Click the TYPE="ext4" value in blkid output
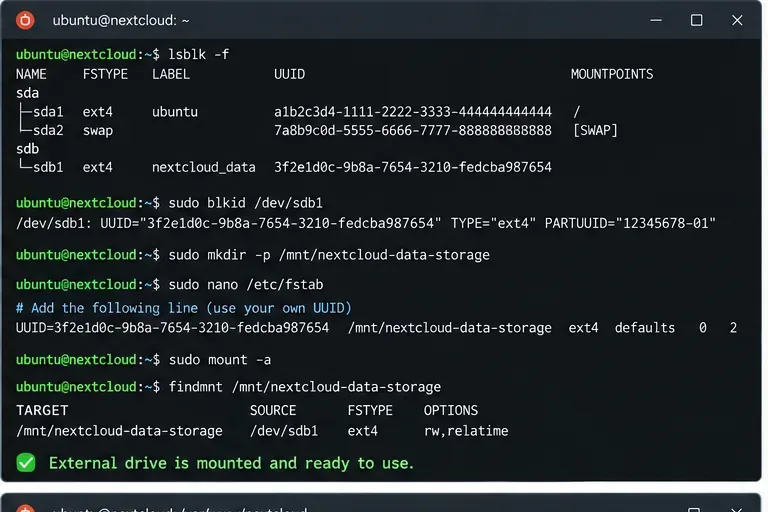The height and width of the screenshot is (512, 768). click(493, 223)
